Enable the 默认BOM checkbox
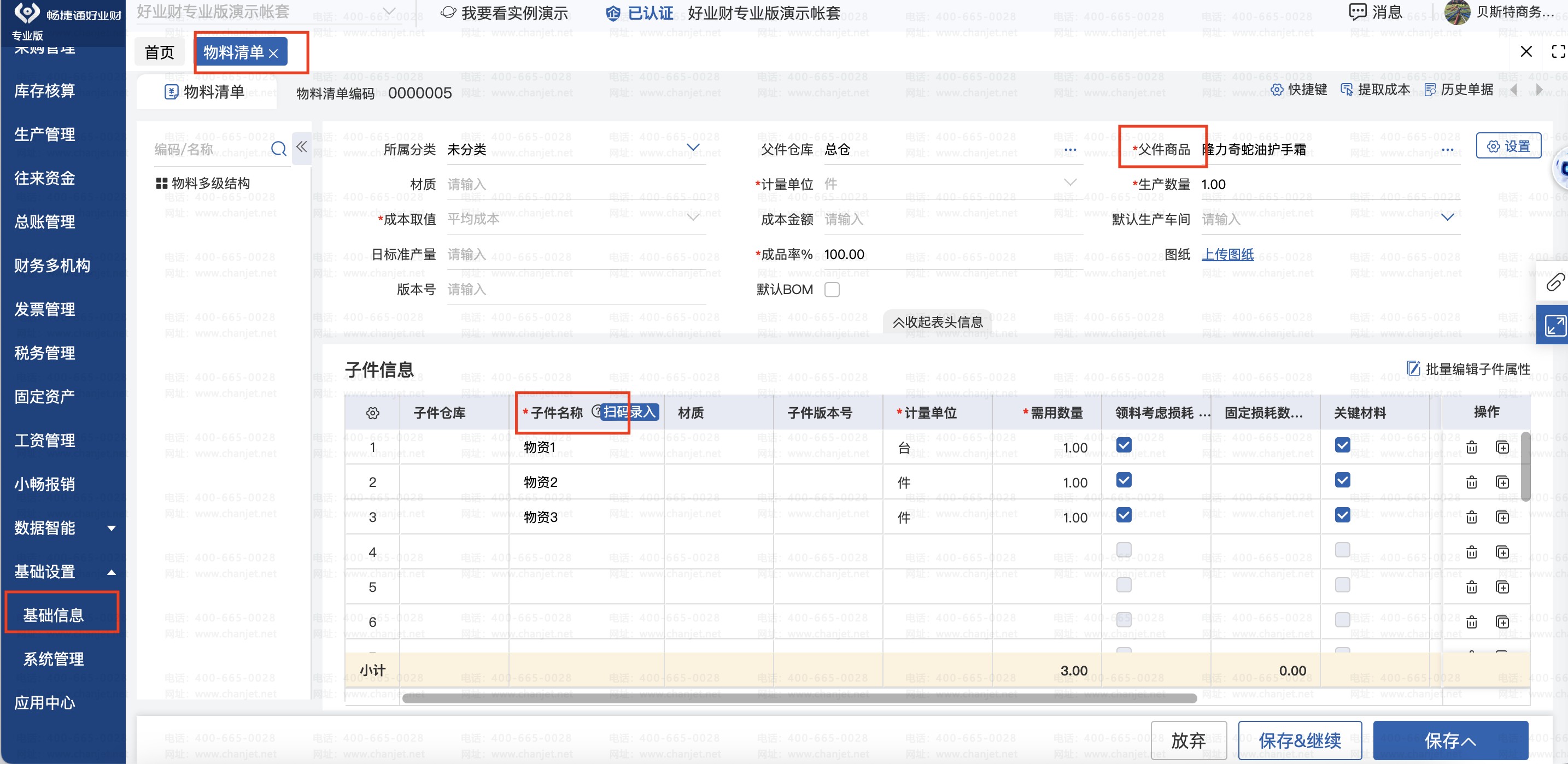This screenshot has width=1568, height=764. pyautogui.click(x=832, y=290)
